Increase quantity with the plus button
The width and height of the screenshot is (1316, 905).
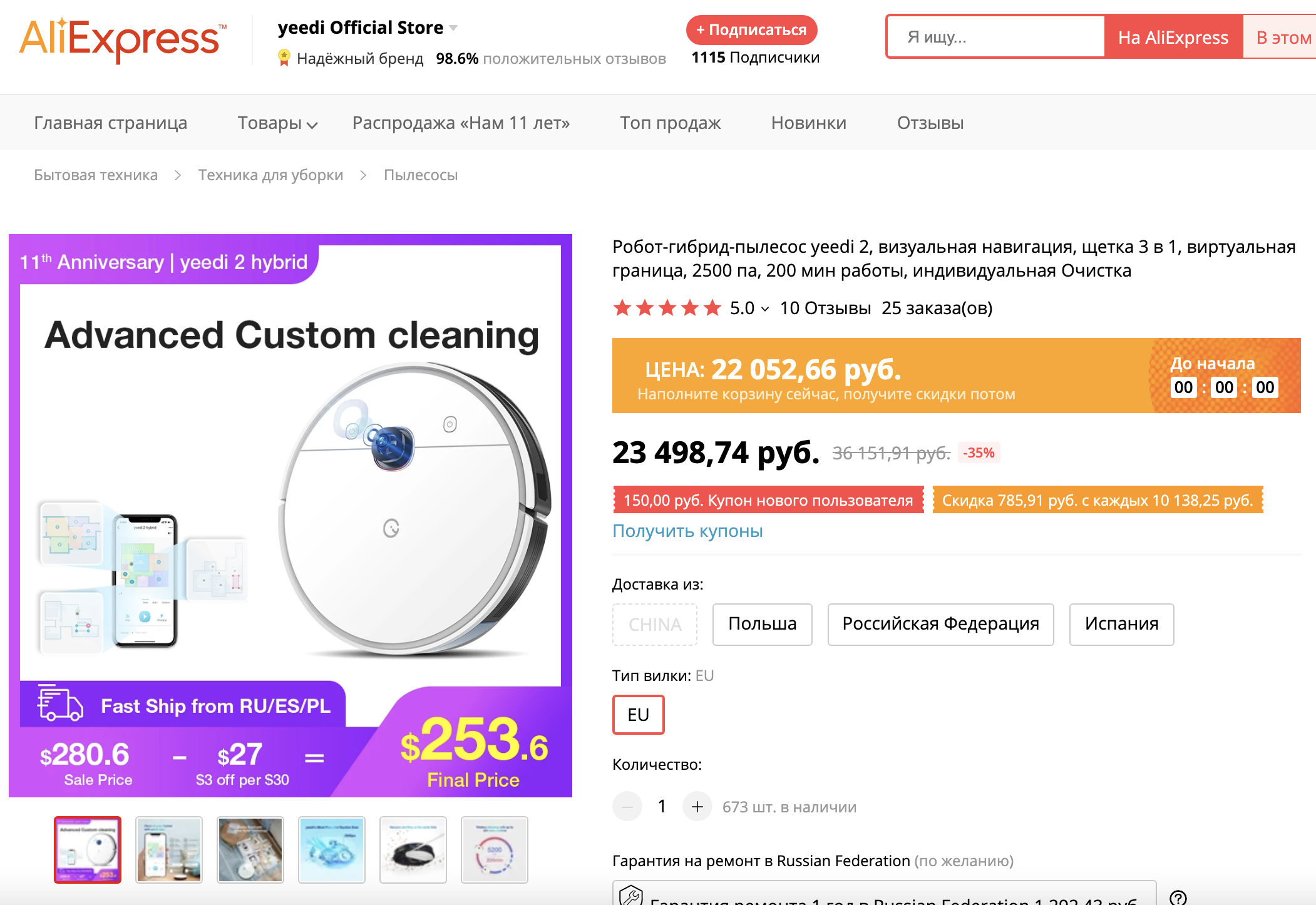(697, 807)
